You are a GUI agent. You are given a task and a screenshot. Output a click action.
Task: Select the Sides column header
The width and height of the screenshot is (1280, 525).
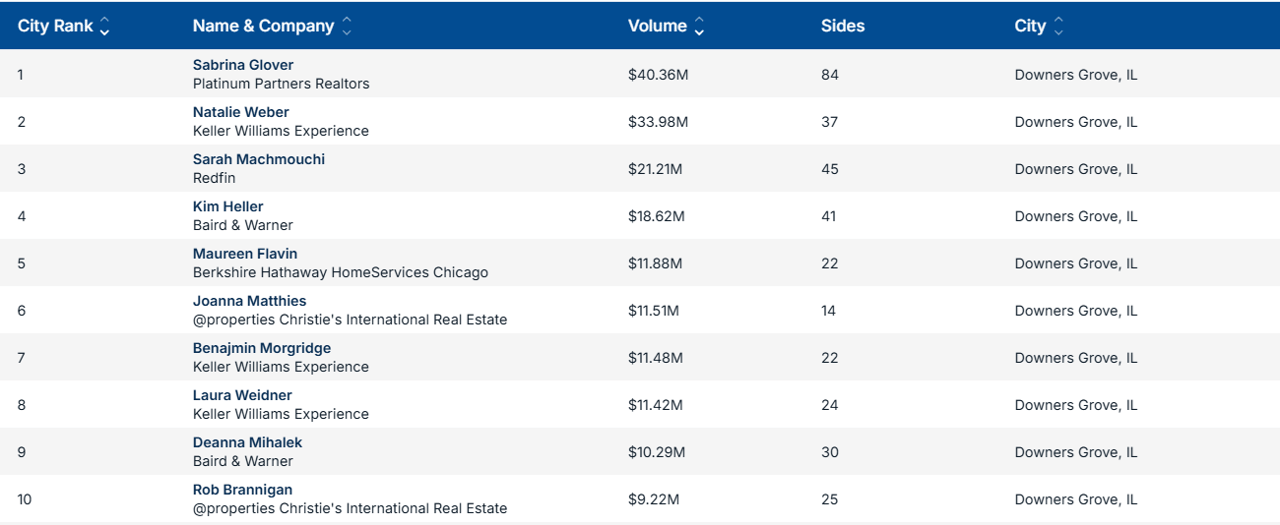point(842,26)
